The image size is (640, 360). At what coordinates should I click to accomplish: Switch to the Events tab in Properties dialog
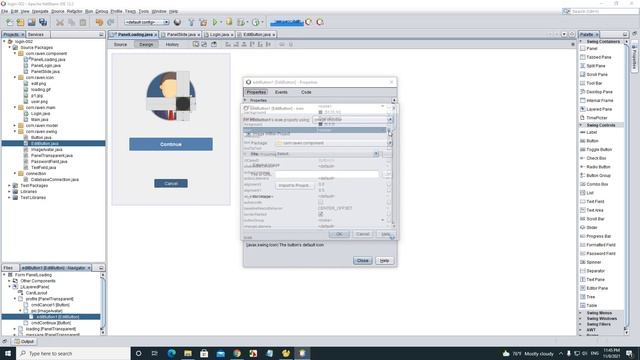click(x=281, y=92)
